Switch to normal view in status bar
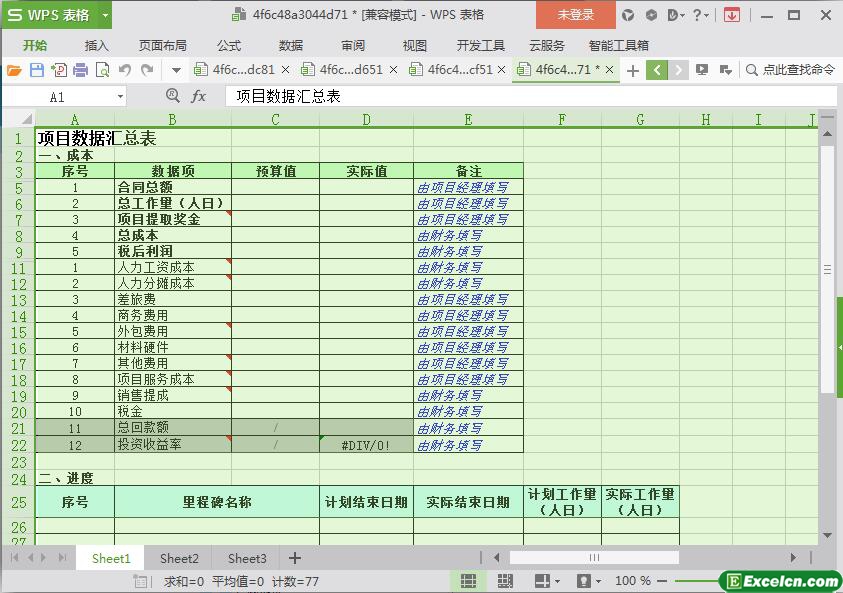This screenshot has width=843, height=593. 468,581
